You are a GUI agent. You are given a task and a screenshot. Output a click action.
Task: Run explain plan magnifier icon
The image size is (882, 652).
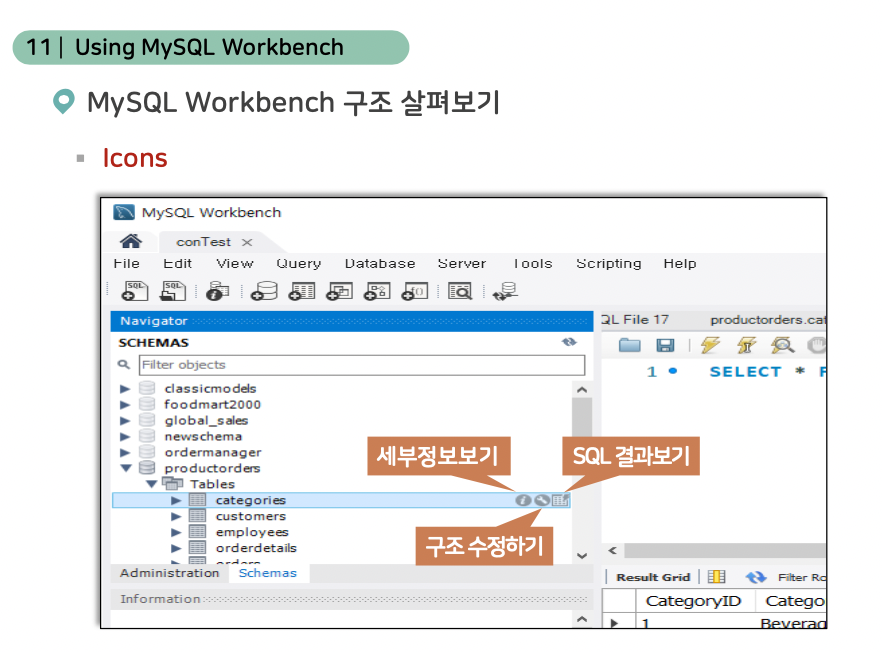[x=782, y=344]
